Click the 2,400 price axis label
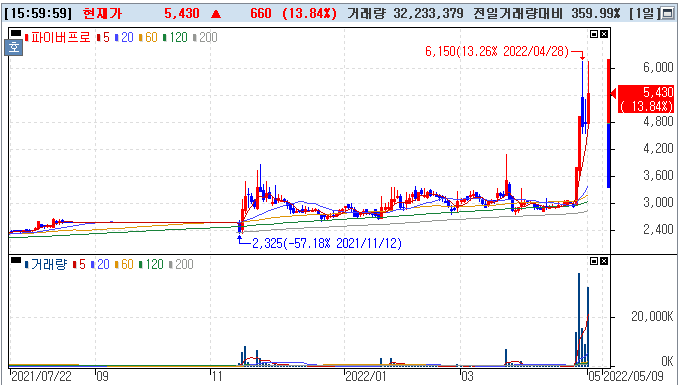 point(659,230)
